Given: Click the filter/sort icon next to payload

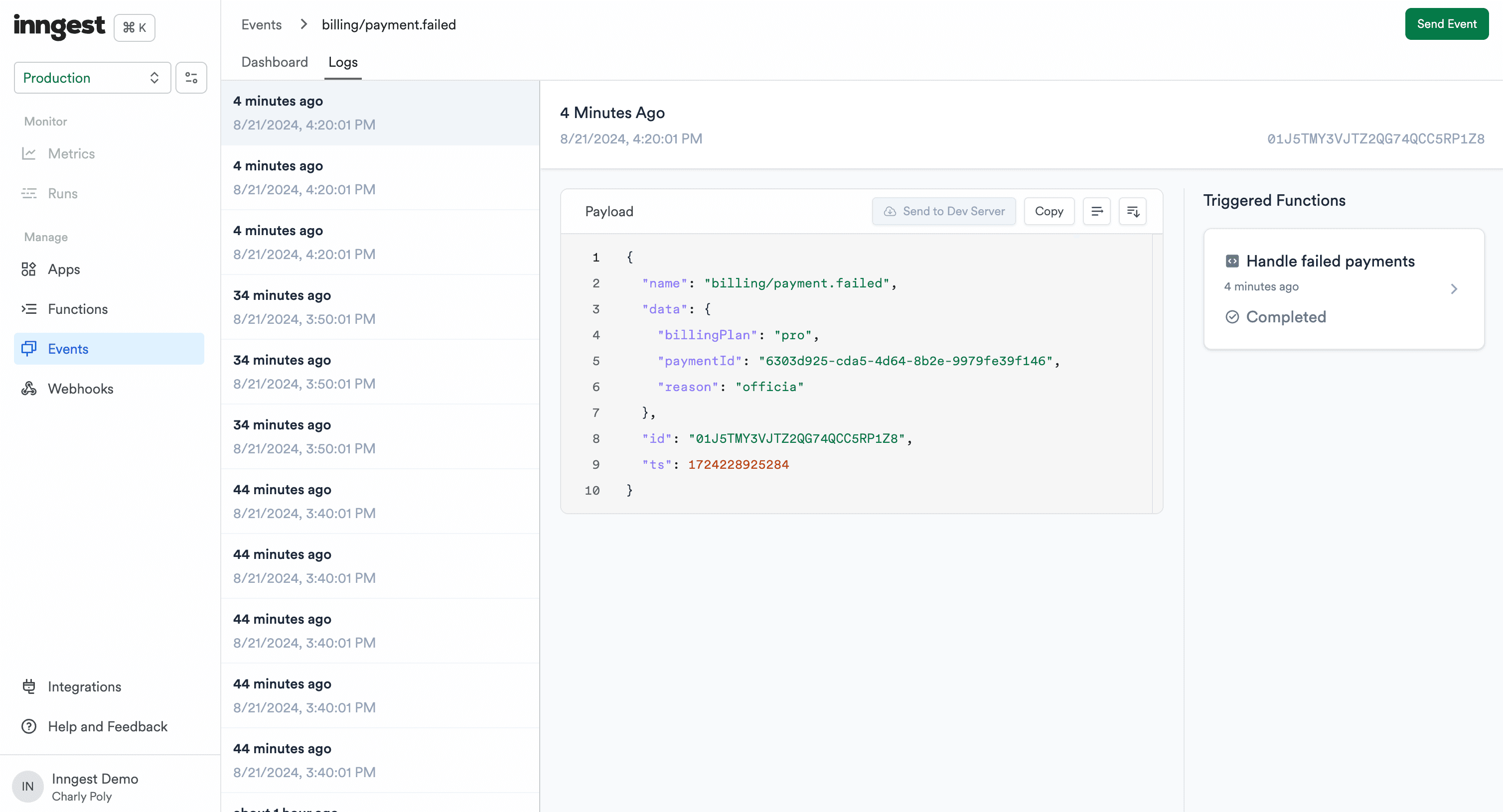Looking at the screenshot, I should tap(1133, 211).
